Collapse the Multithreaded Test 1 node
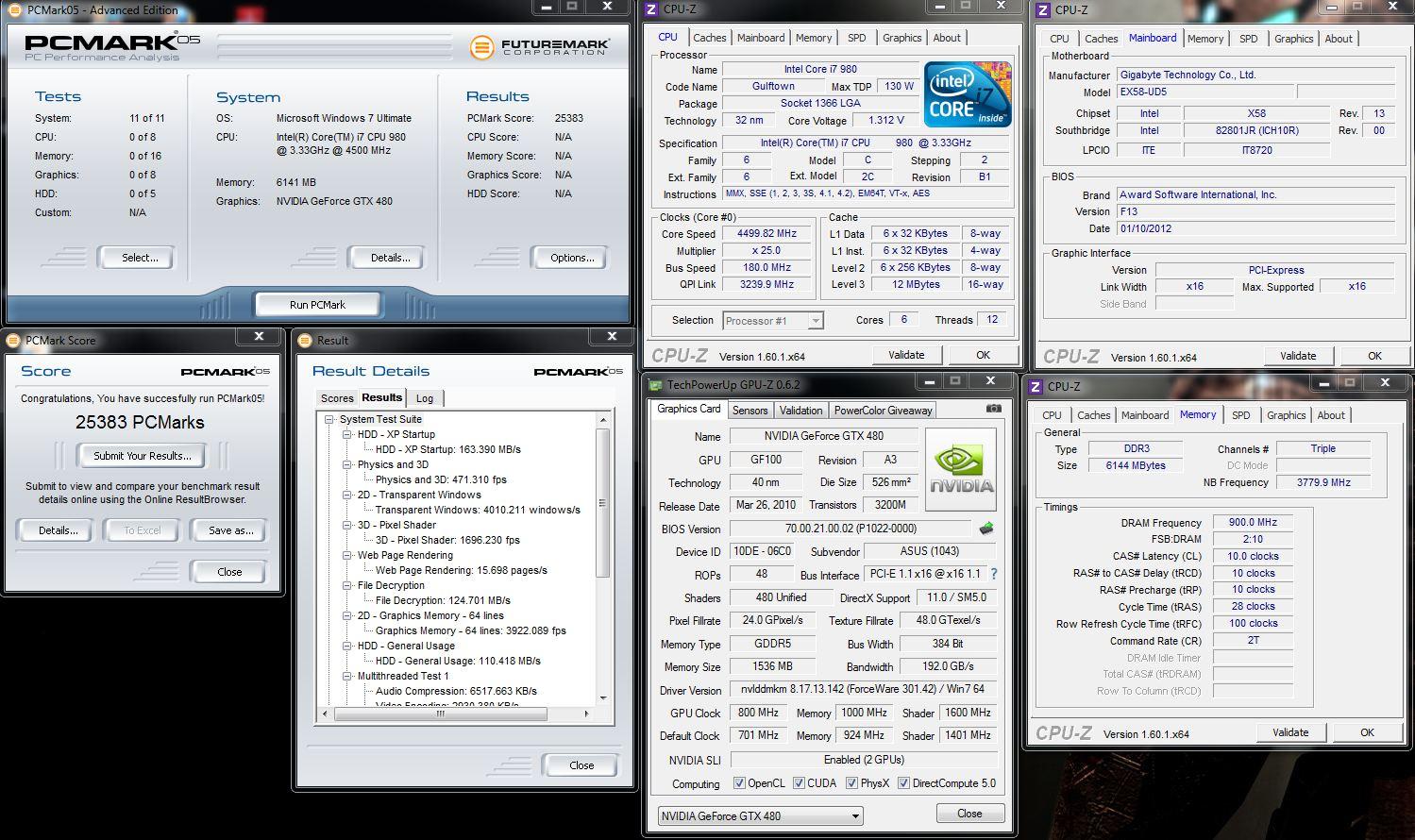Image resolution: width=1415 pixels, height=840 pixels. (x=347, y=676)
